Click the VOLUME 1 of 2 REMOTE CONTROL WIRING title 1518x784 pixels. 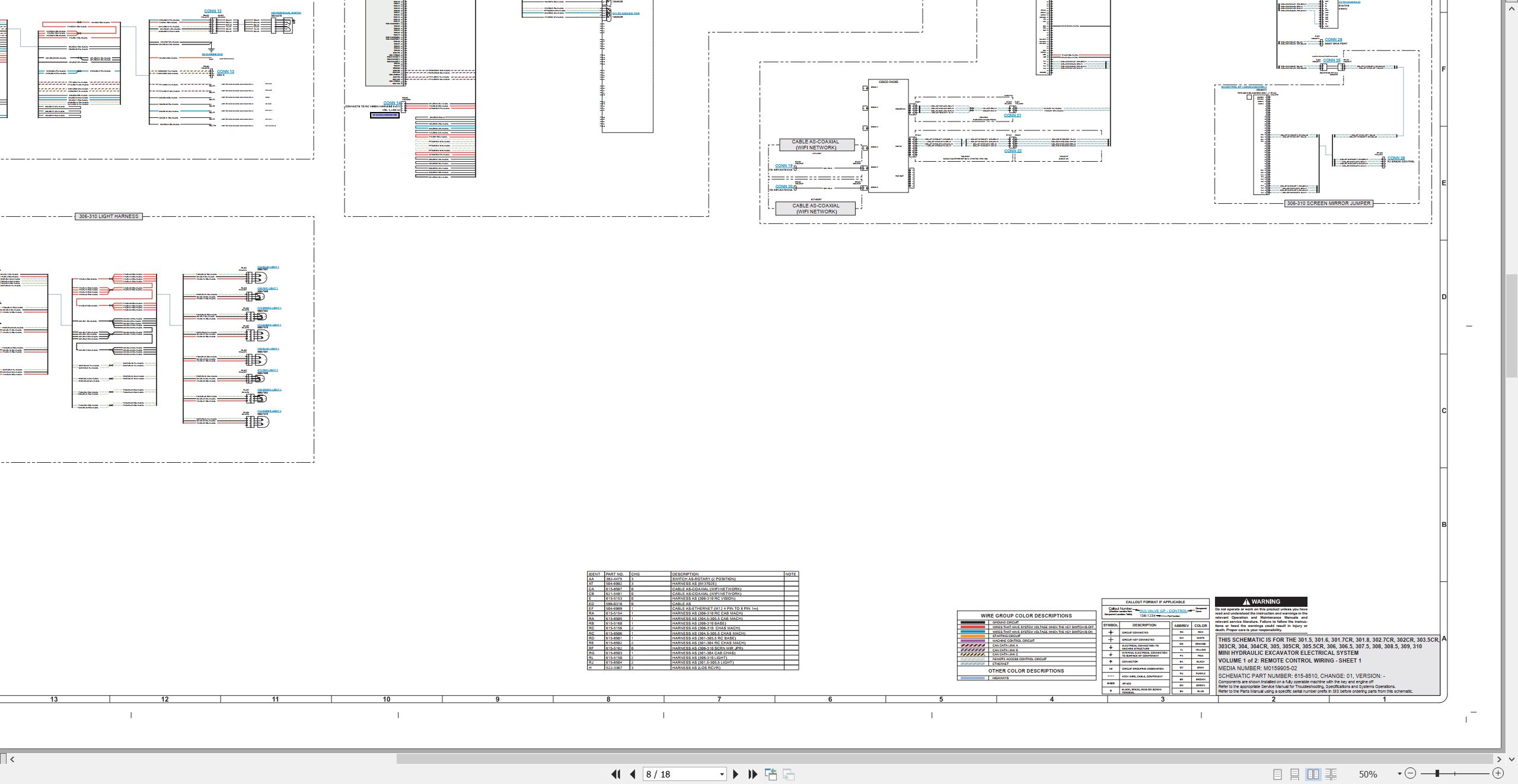point(1290,661)
